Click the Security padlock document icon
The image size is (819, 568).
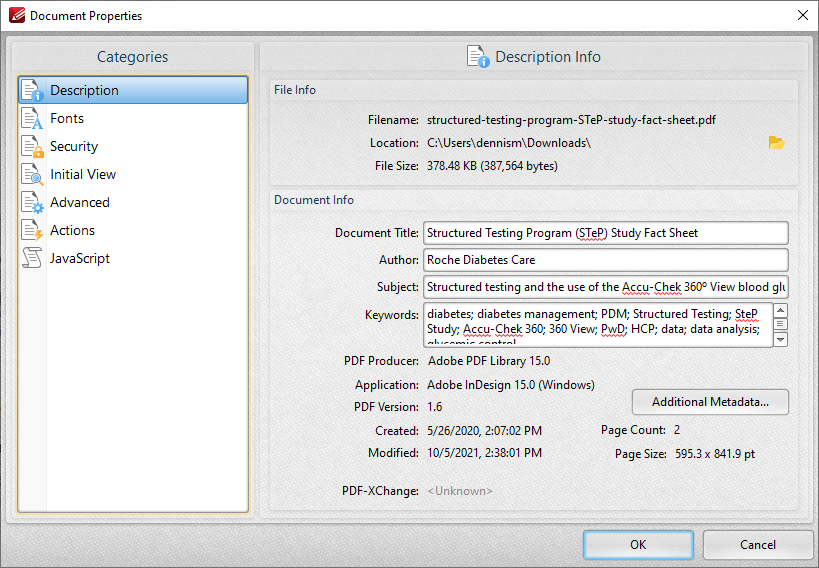[32, 146]
